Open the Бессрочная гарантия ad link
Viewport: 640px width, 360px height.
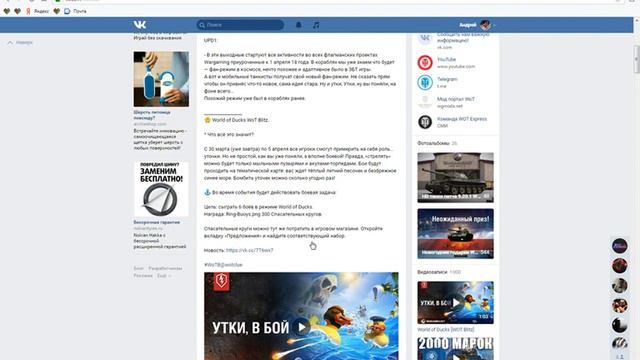click(156, 222)
